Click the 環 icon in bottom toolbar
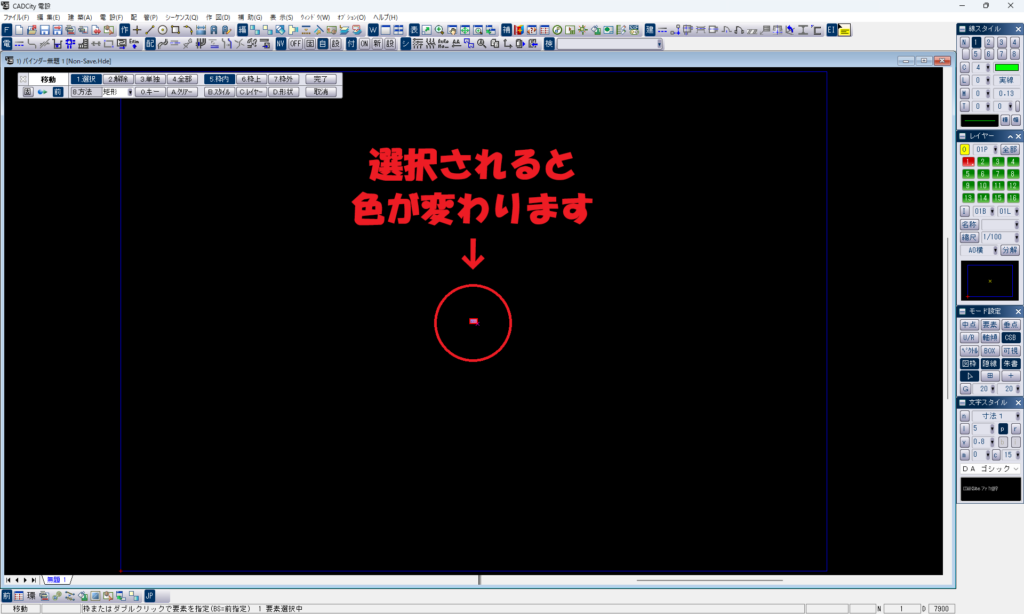1024x614 pixels. point(31,596)
